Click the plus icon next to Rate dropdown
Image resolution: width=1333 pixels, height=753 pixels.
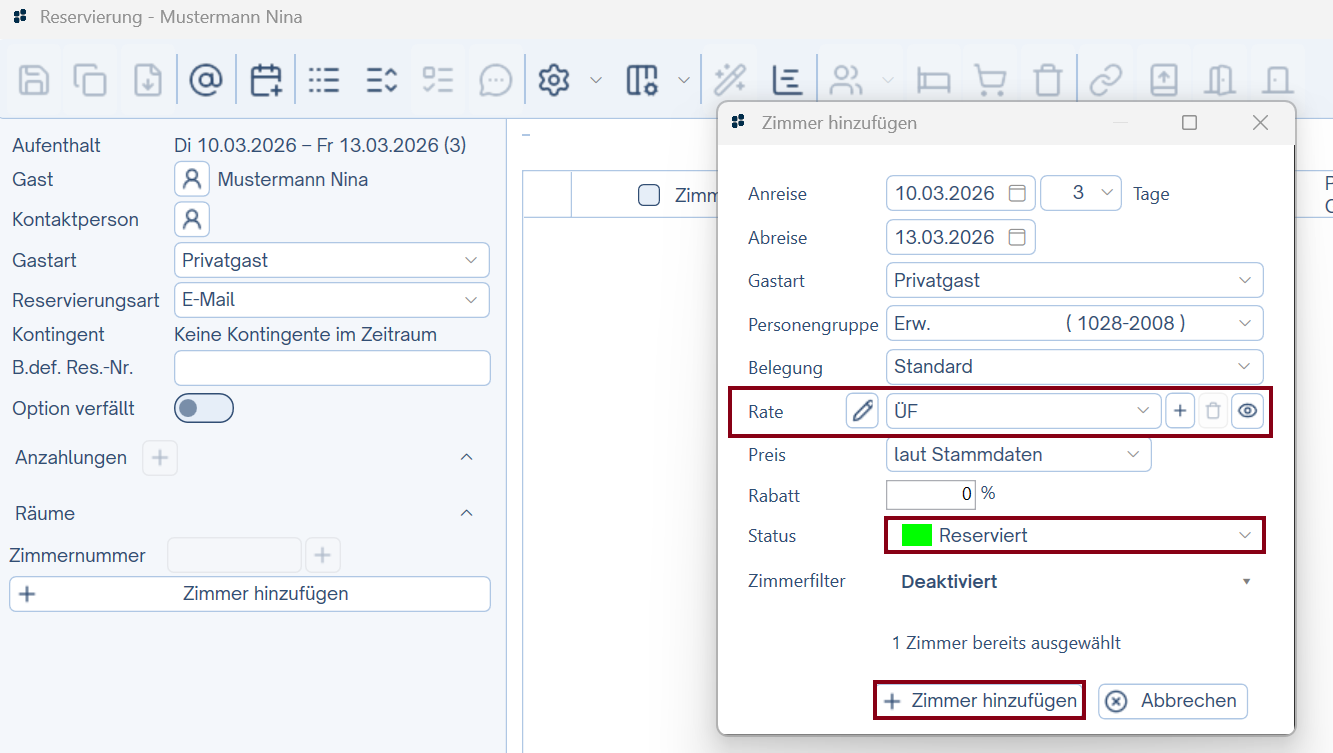(x=1180, y=411)
